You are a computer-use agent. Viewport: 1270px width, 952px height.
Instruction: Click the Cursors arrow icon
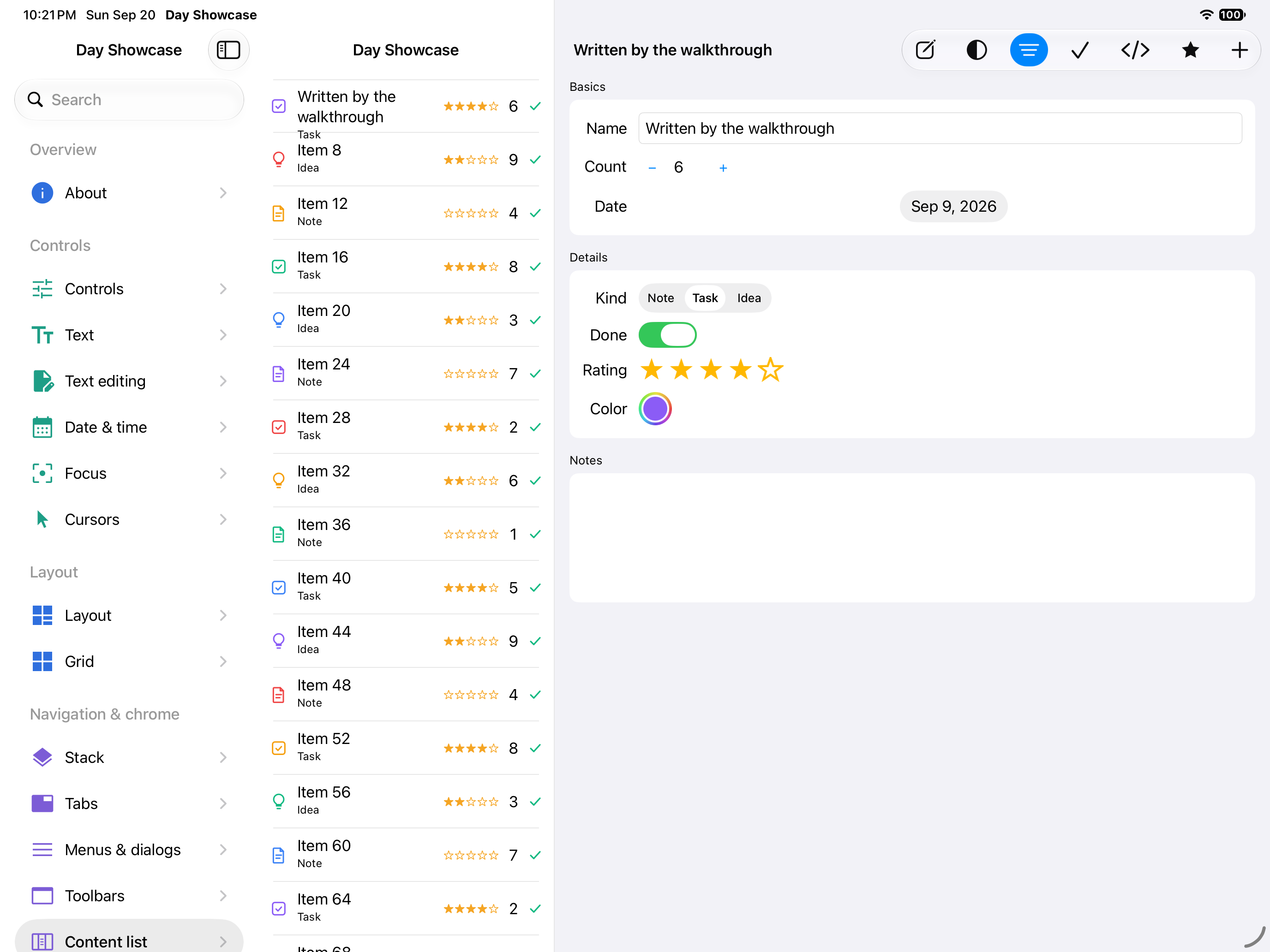(x=42, y=519)
